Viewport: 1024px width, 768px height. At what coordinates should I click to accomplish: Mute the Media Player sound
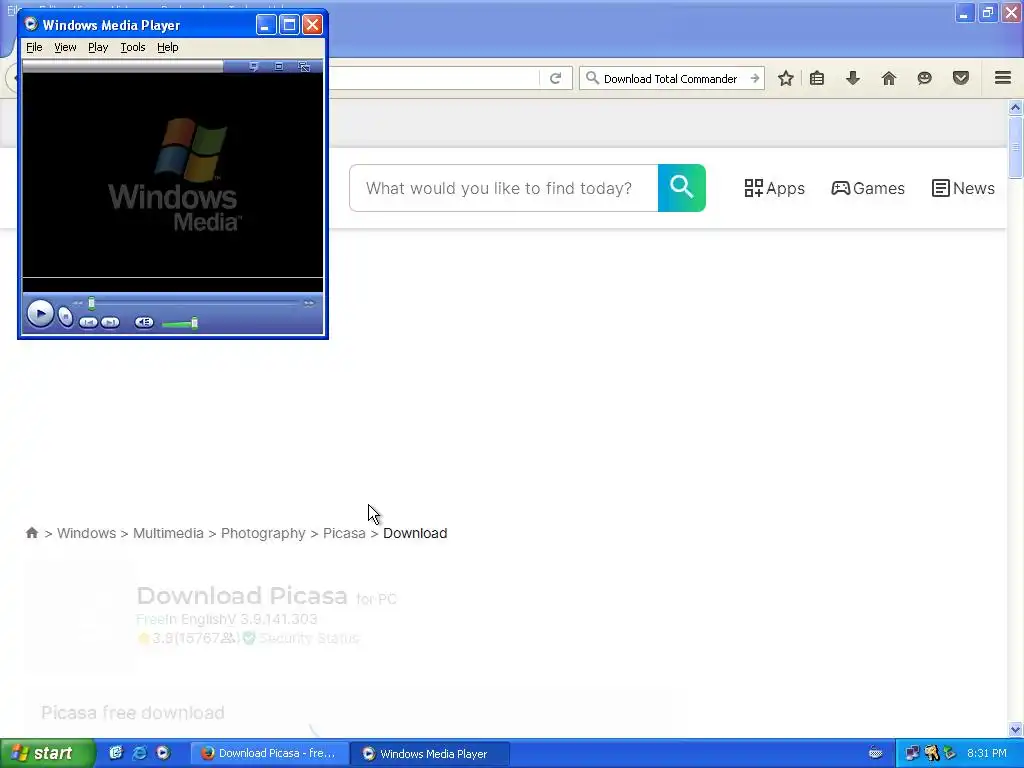(x=144, y=323)
